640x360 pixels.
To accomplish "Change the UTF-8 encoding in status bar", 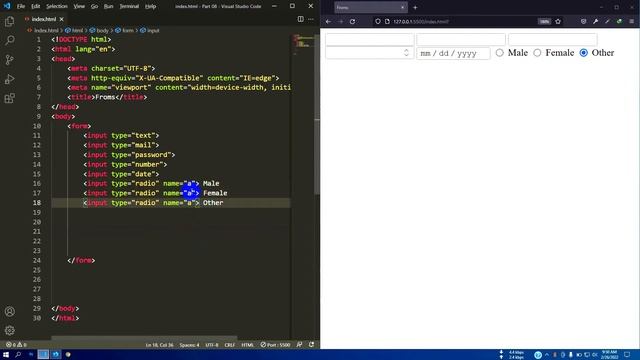I will pos(212,345).
